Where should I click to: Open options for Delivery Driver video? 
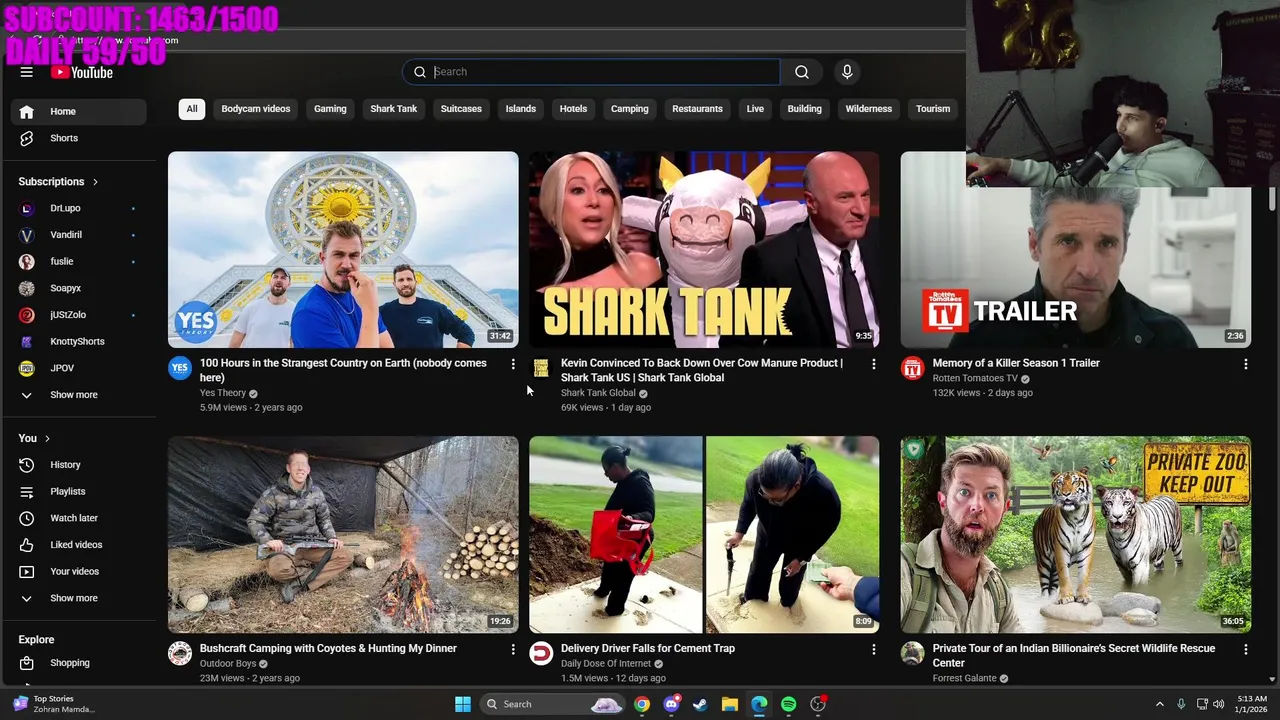[x=874, y=650]
